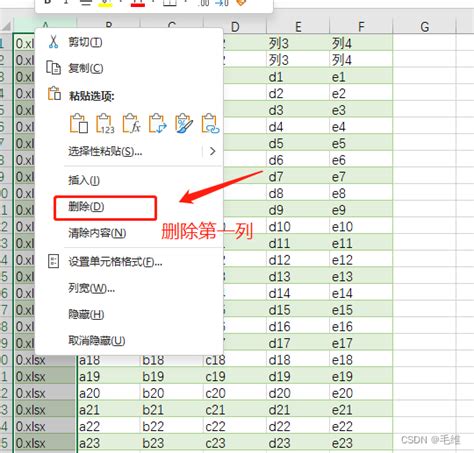Click the clipboard icon beside 粘贴选项
The height and width of the screenshot is (453, 474).
coord(54,94)
